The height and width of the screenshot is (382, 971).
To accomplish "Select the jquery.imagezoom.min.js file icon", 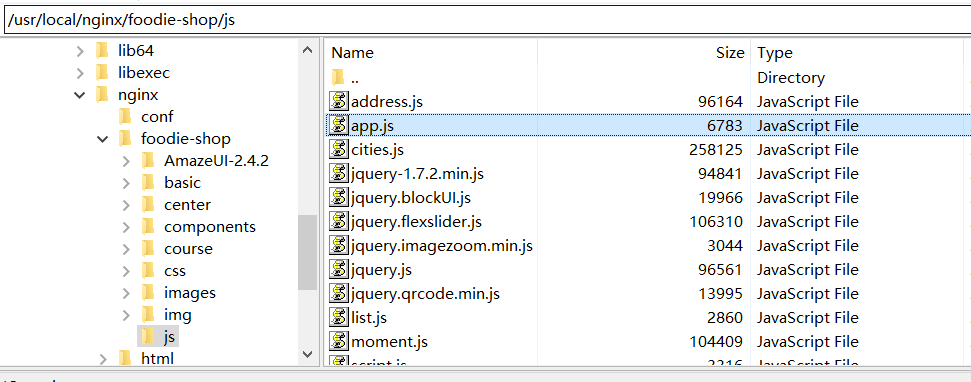I will [x=338, y=246].
